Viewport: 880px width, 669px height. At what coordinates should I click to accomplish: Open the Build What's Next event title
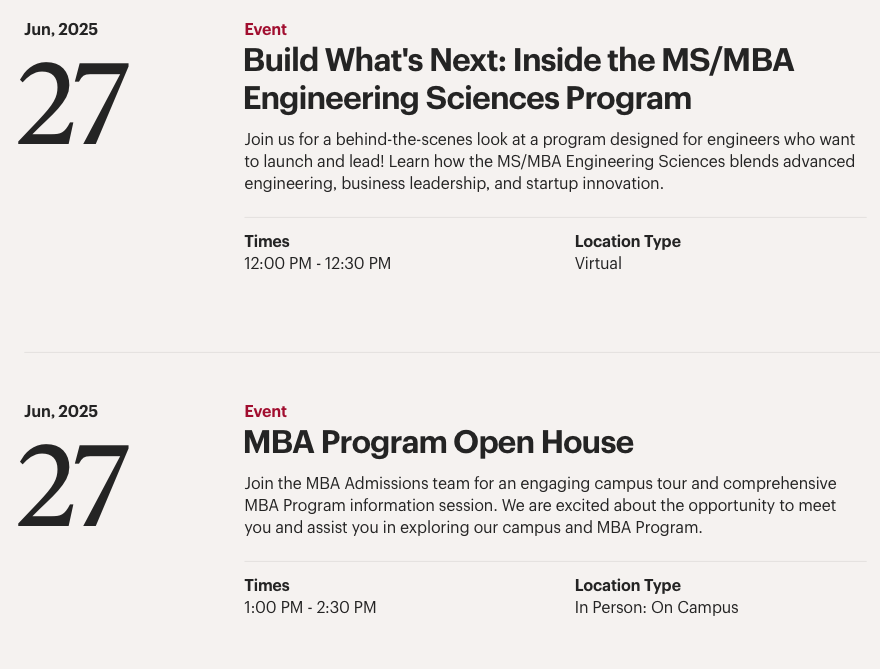click(519, 79)
